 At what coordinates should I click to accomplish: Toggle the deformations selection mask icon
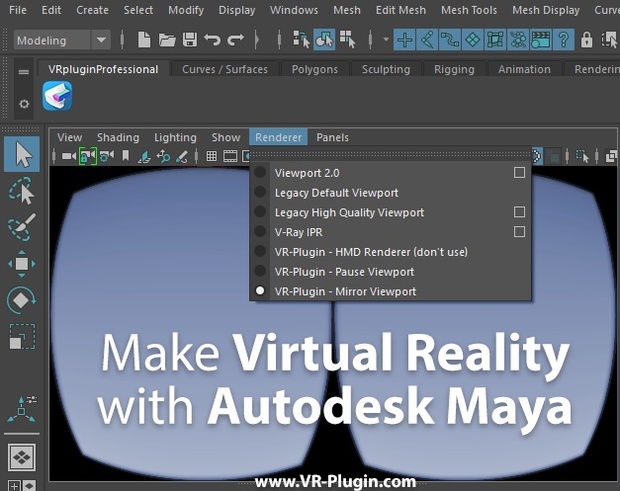pyautogui.click(x=495, y=40)
